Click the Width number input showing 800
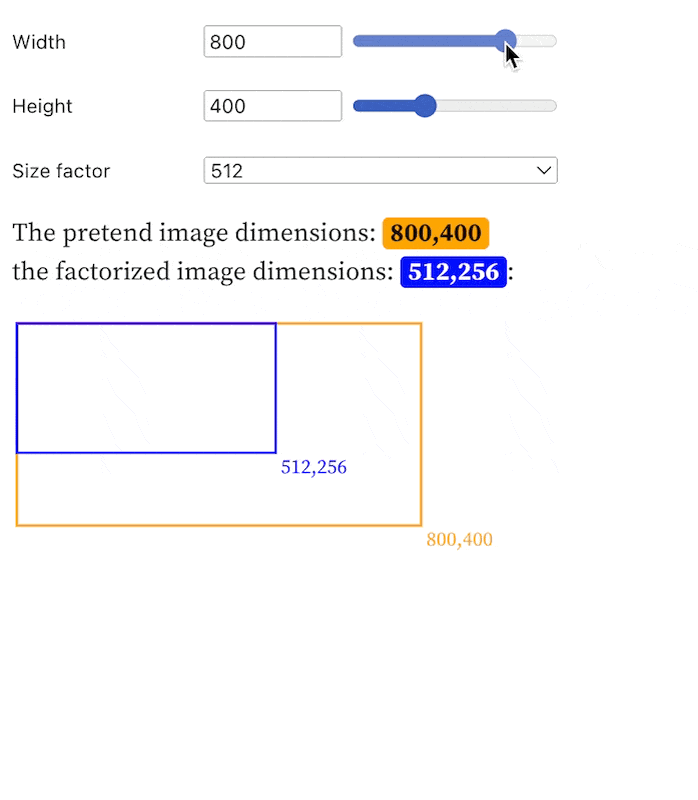This screenshot has width=698, height=800. (x=272, y=41)
